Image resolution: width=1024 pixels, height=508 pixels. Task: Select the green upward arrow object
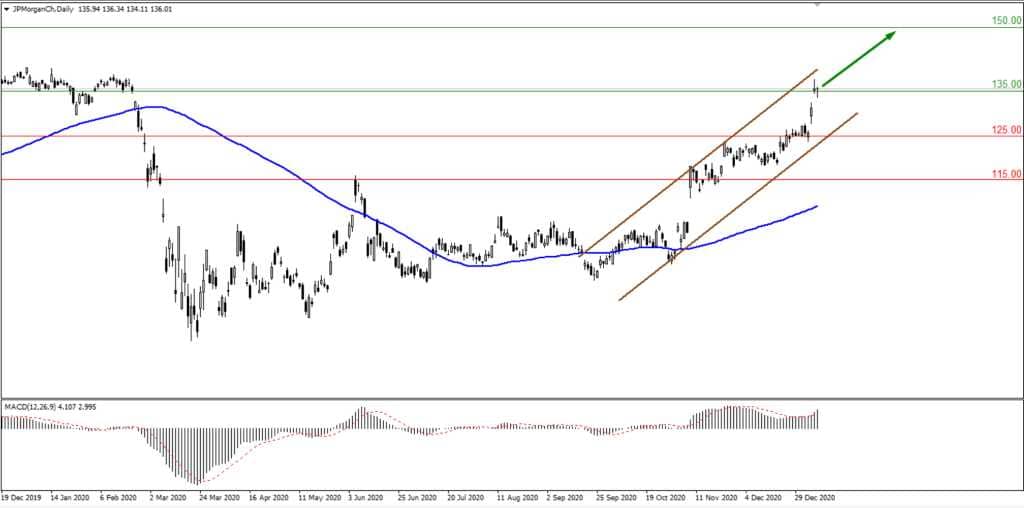858,58
